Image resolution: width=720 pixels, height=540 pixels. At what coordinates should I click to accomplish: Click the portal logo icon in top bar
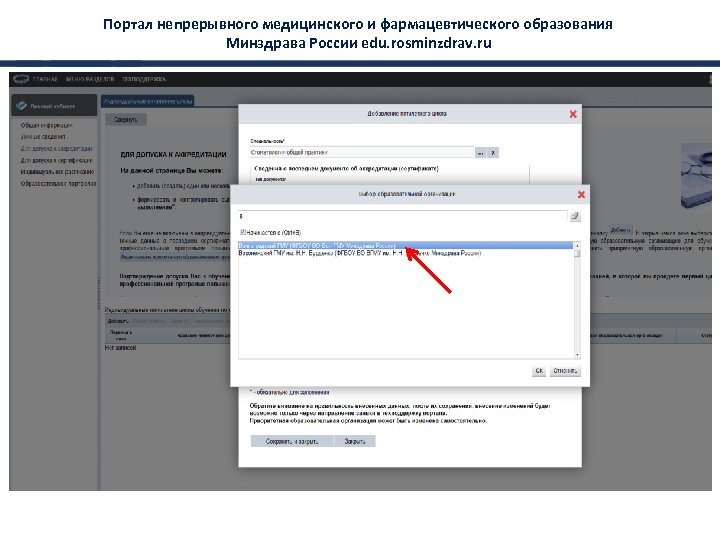click(21, 79)
